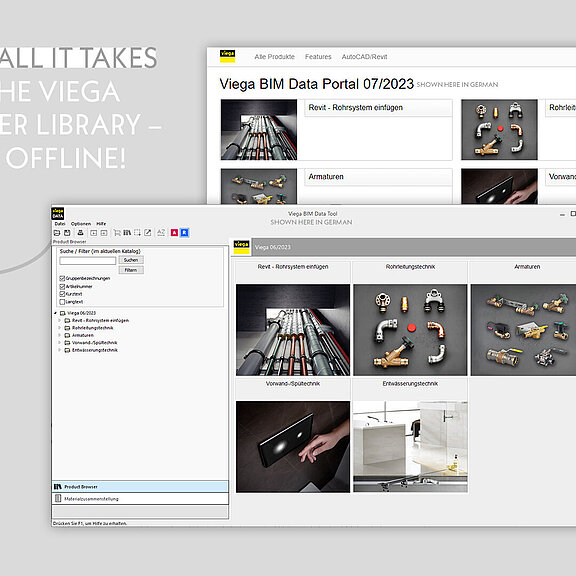Expand the Rohrleitungstechnik tree node
The image size is (576, 576).
tap(60, 328)
